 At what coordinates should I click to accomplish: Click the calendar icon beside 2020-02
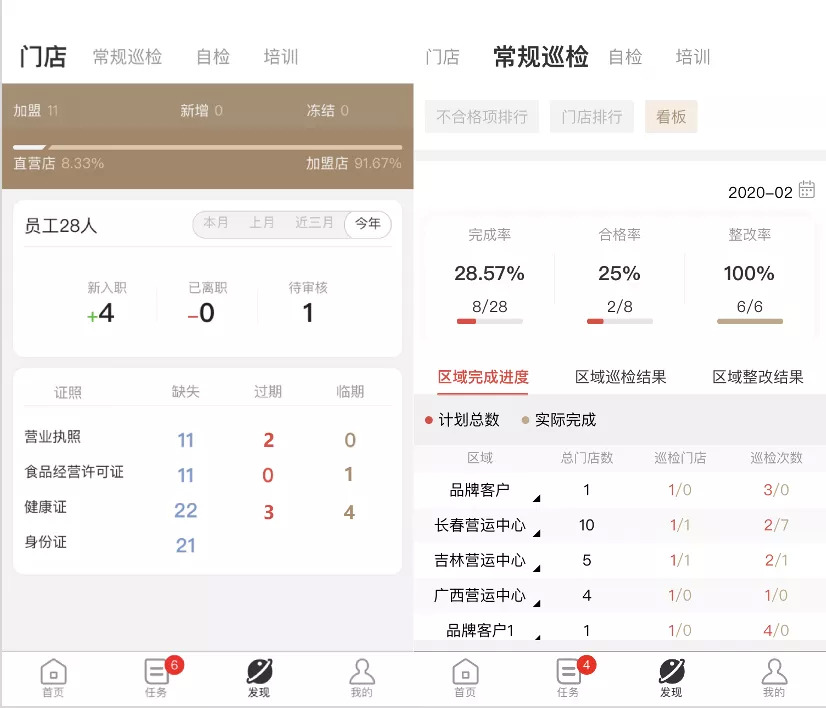click(x=807, y=190)
